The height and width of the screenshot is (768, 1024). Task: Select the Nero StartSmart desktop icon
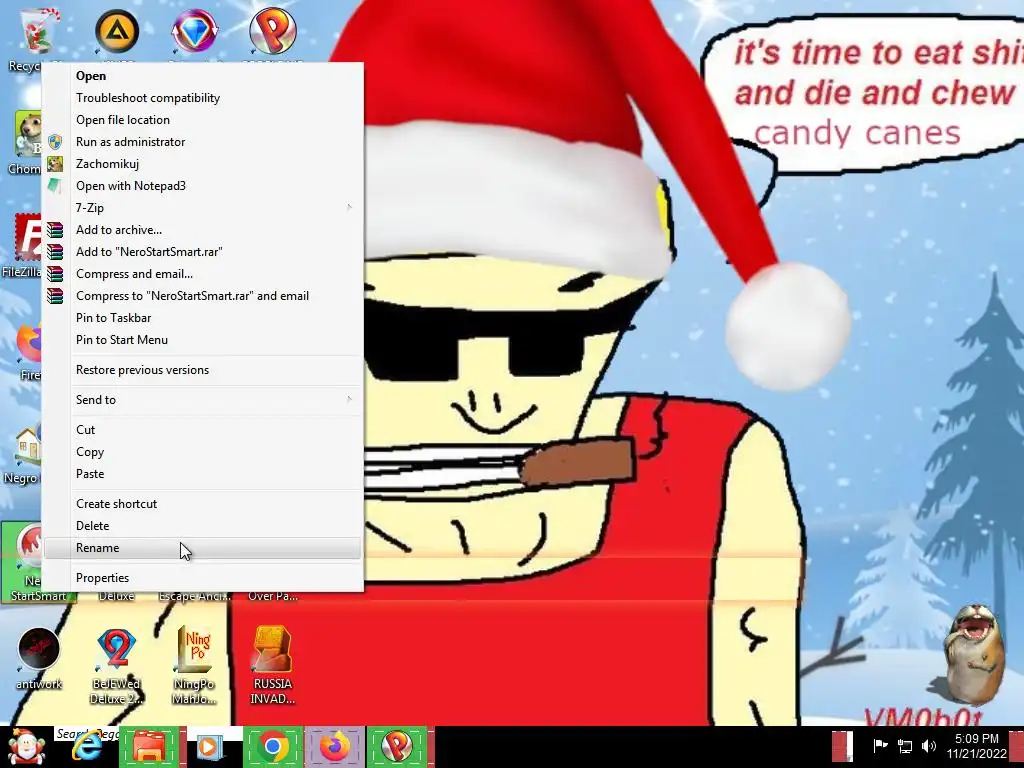pyautogui.click(x=22, y=563)
